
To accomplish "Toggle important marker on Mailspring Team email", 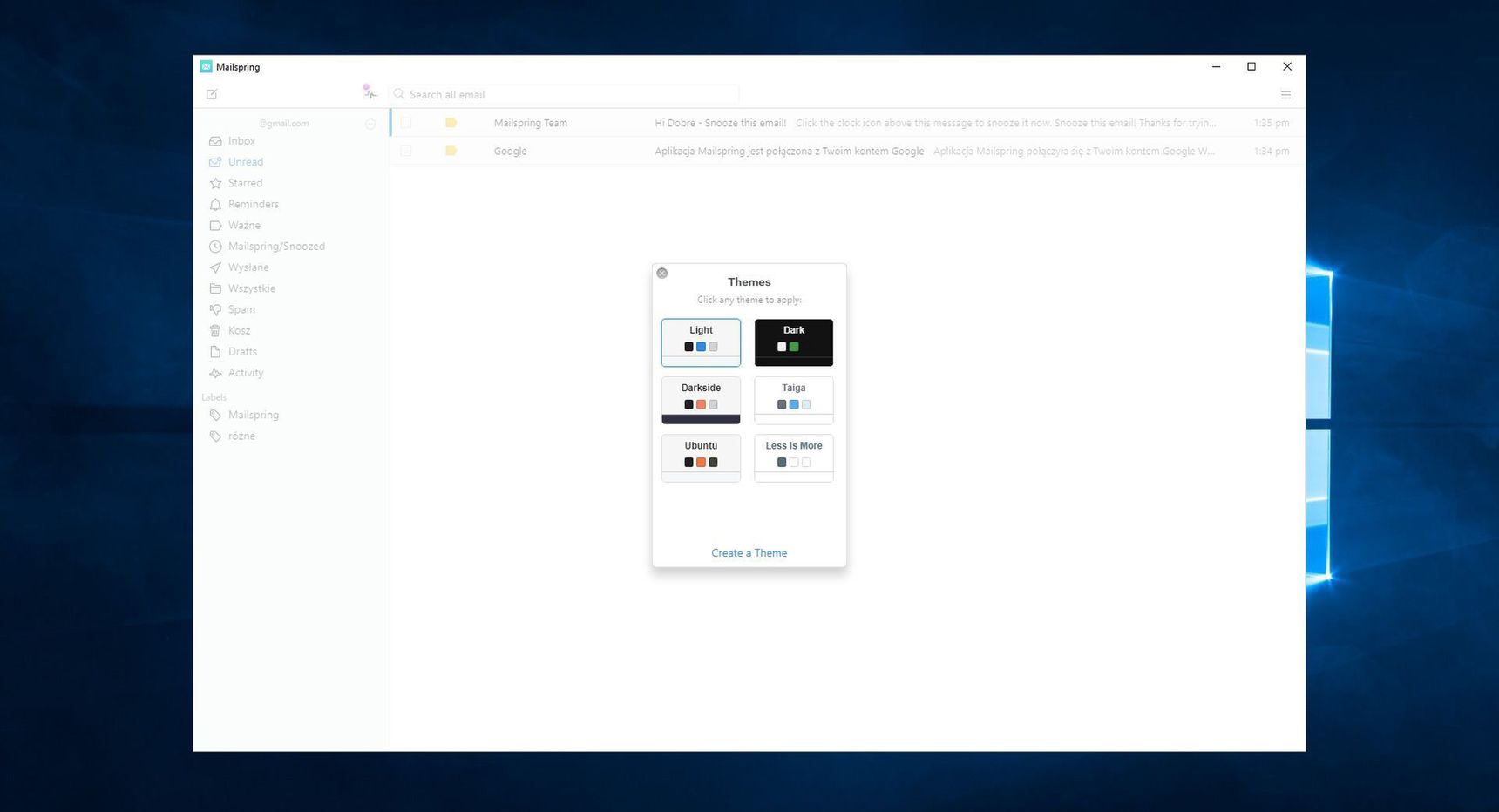I will pos(451,123).
